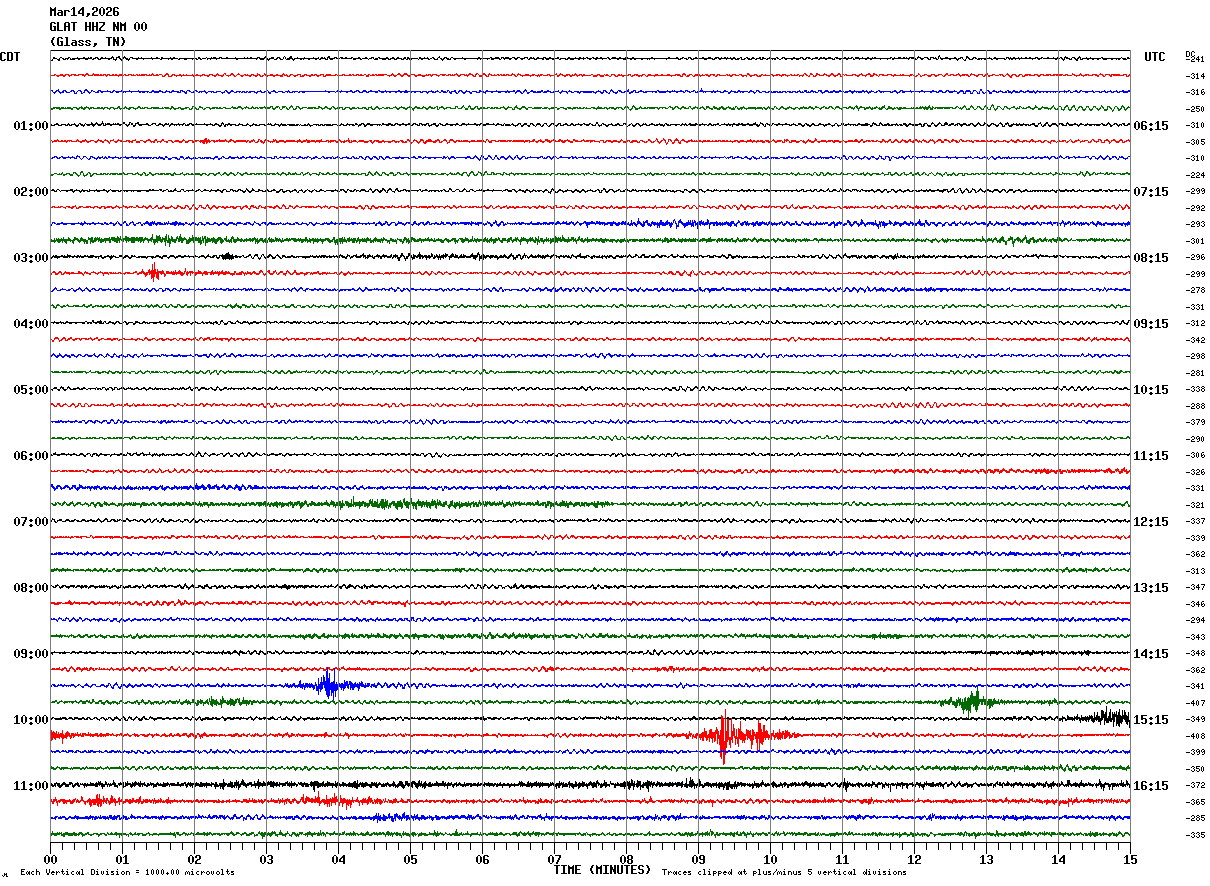Click the UTC timezone label
The image size is (1210, 886).
point(1155,57)
